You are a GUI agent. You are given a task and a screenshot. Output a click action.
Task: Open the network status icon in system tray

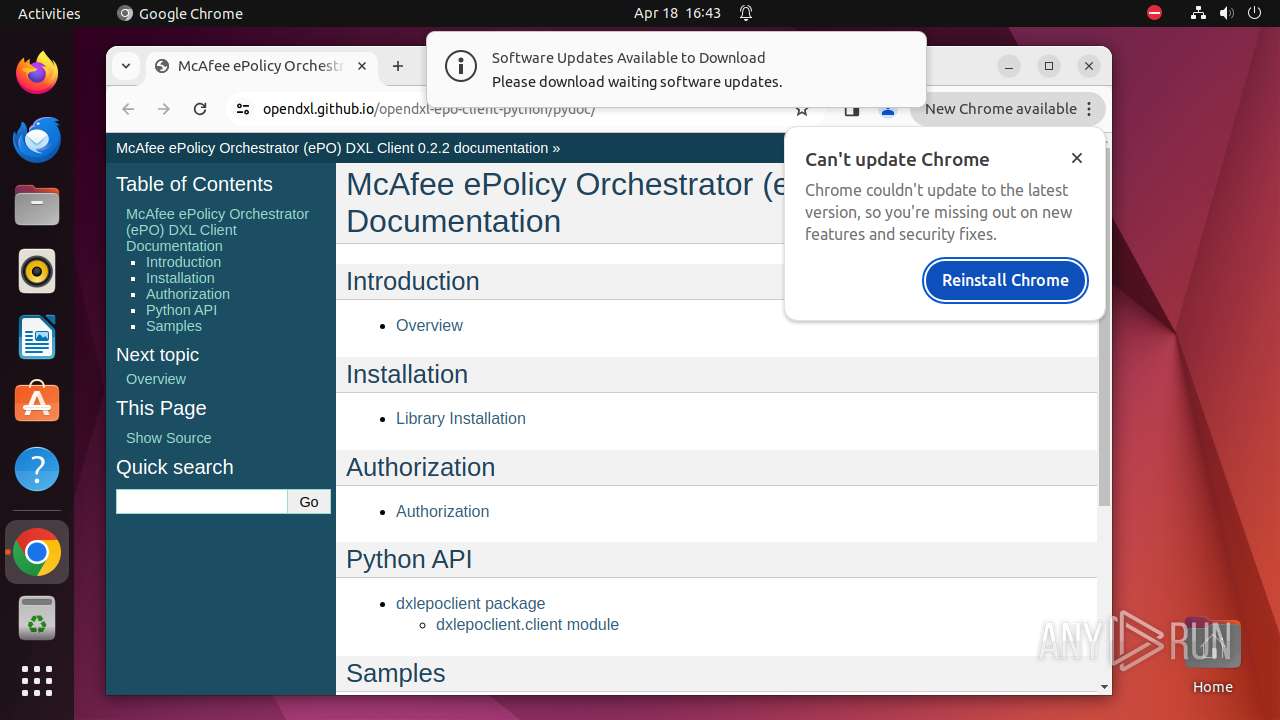tap(1198, 13)
